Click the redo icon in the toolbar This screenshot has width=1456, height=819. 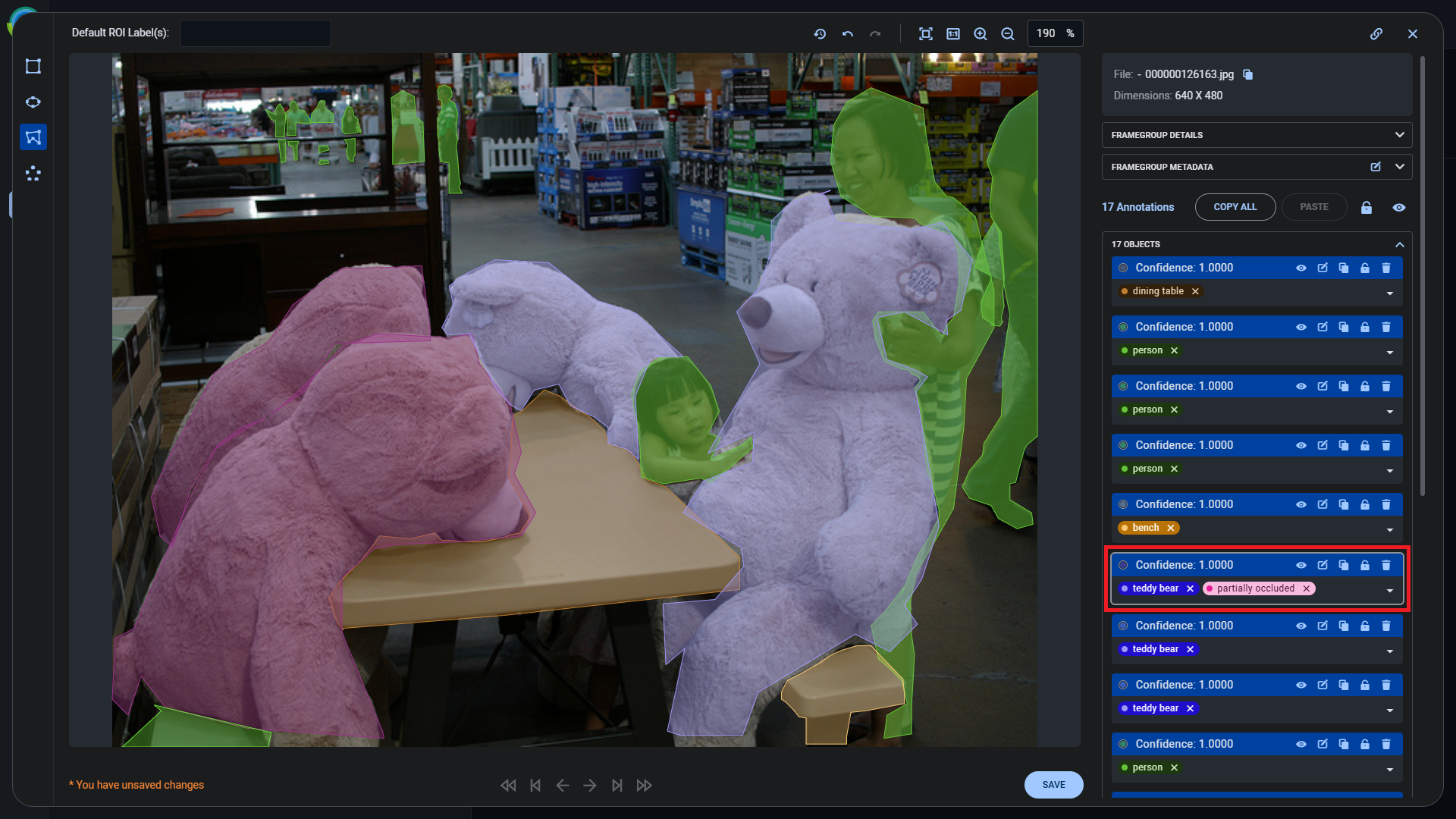coord(876,33)
